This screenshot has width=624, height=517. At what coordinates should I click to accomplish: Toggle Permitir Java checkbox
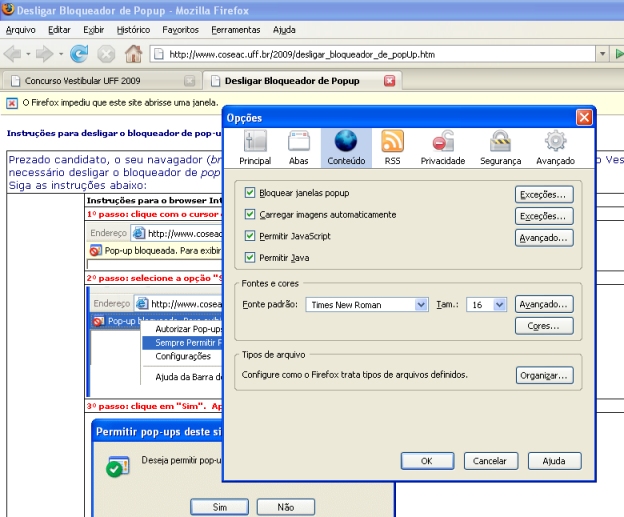(x=250, y=258)
